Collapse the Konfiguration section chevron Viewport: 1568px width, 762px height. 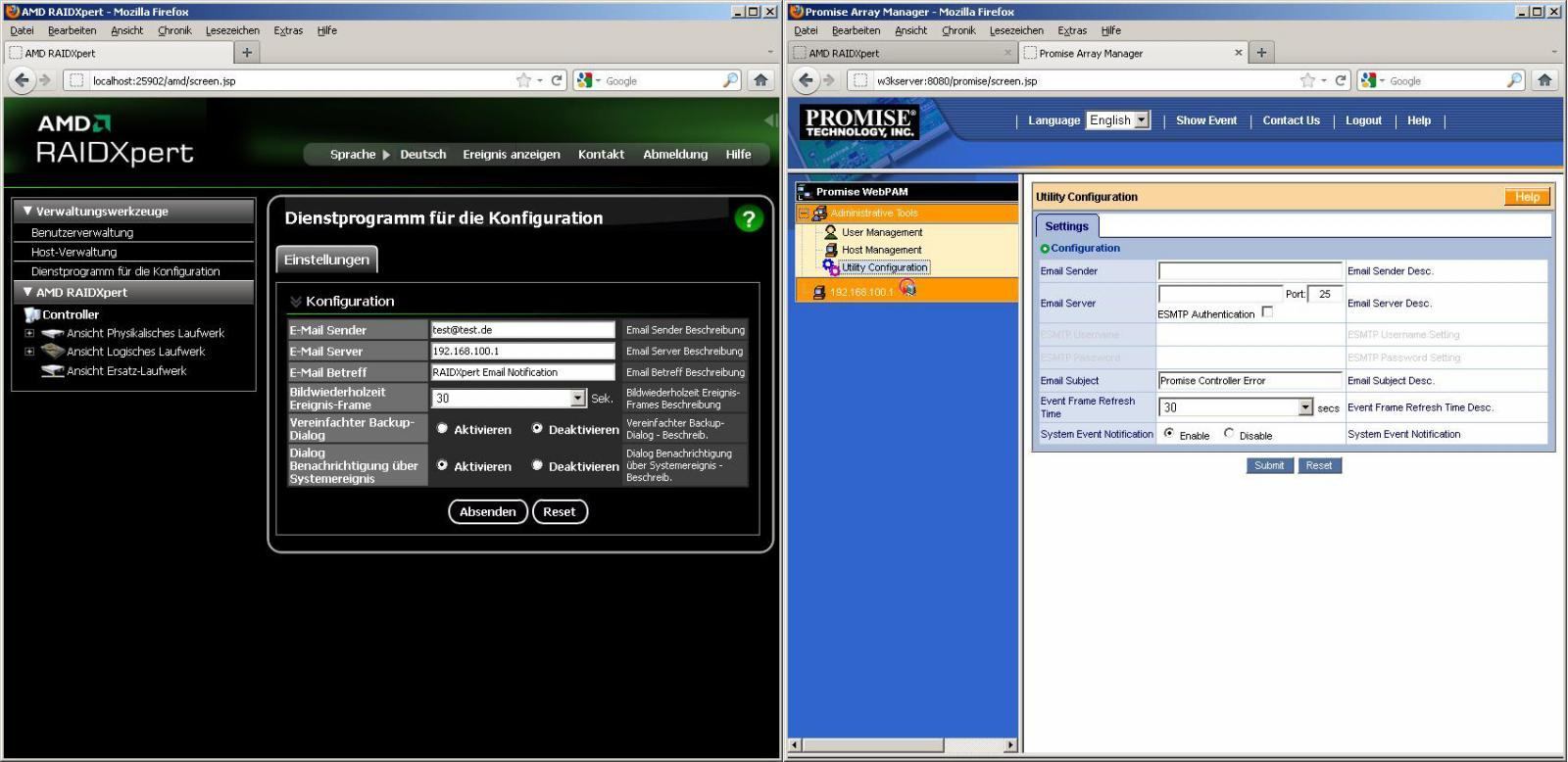295,302
